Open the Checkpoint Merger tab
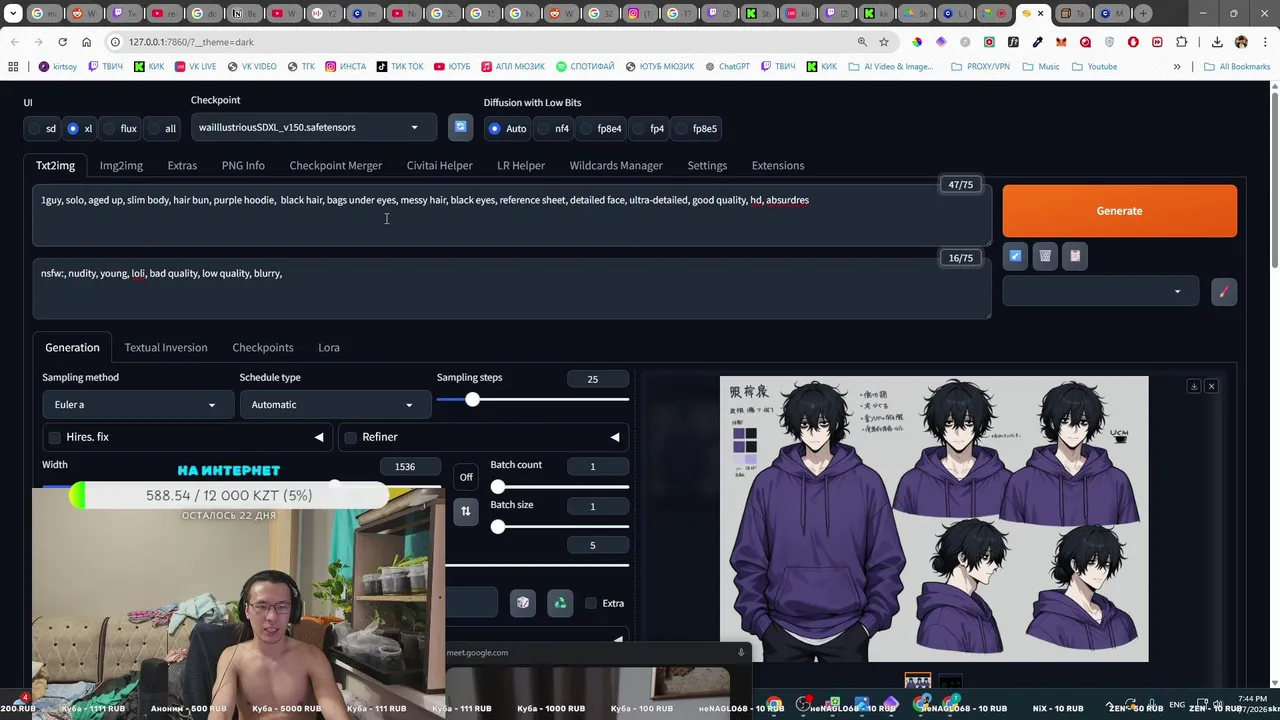This screenshot has width=1280, height=720. point(335,165)
